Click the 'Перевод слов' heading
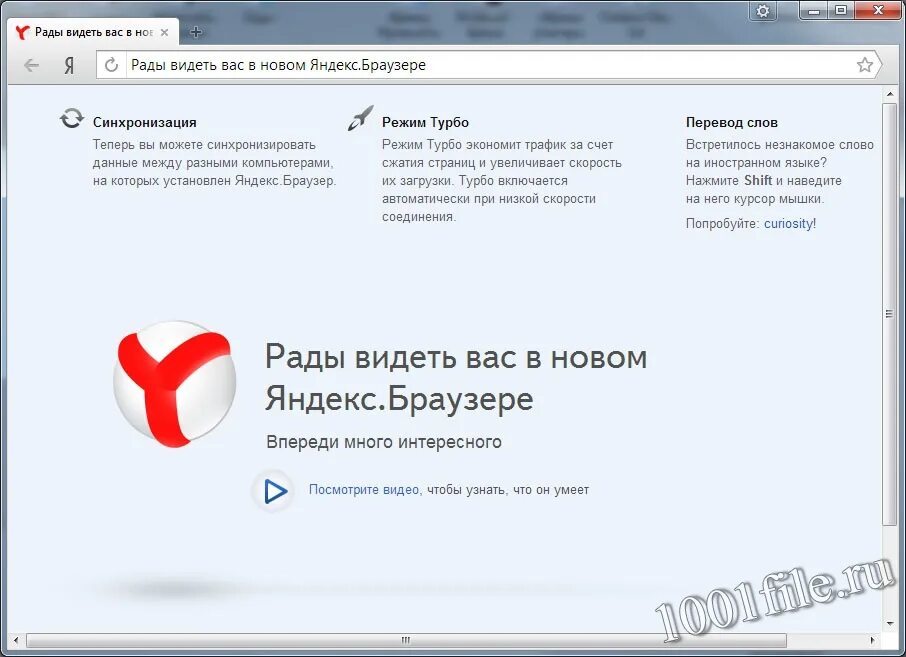Viewport: 906px width, 657px height. click(732, 123)
